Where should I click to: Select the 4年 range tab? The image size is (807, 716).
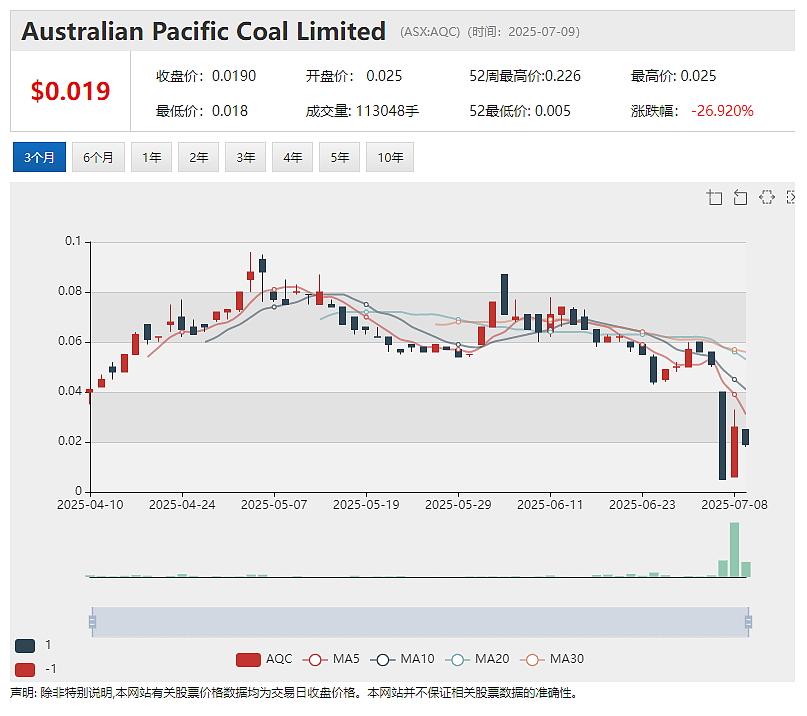[x=292, y=157]
